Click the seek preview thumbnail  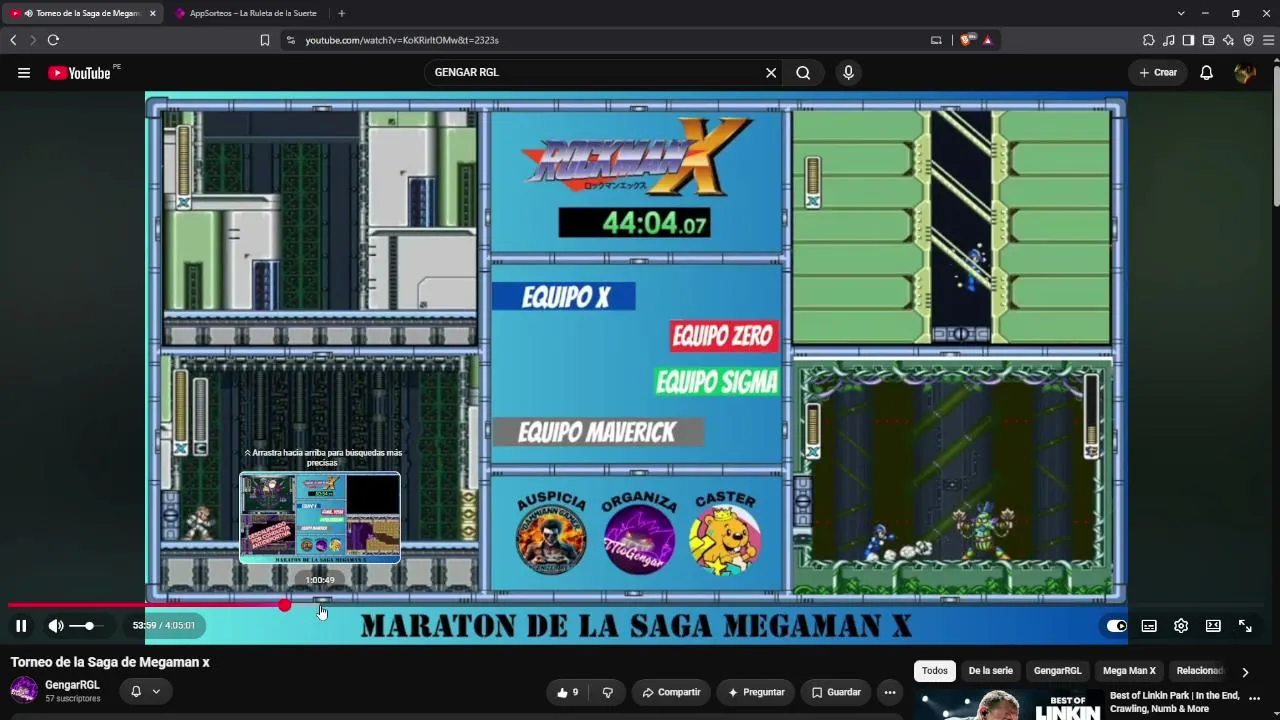320,518
